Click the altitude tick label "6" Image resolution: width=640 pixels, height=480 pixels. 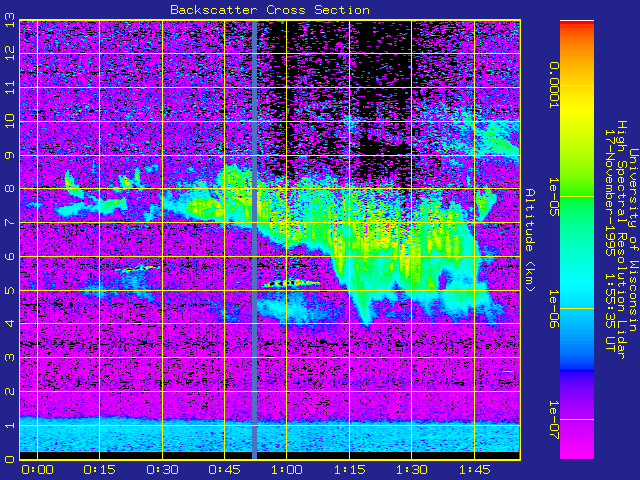click(9, 256)
